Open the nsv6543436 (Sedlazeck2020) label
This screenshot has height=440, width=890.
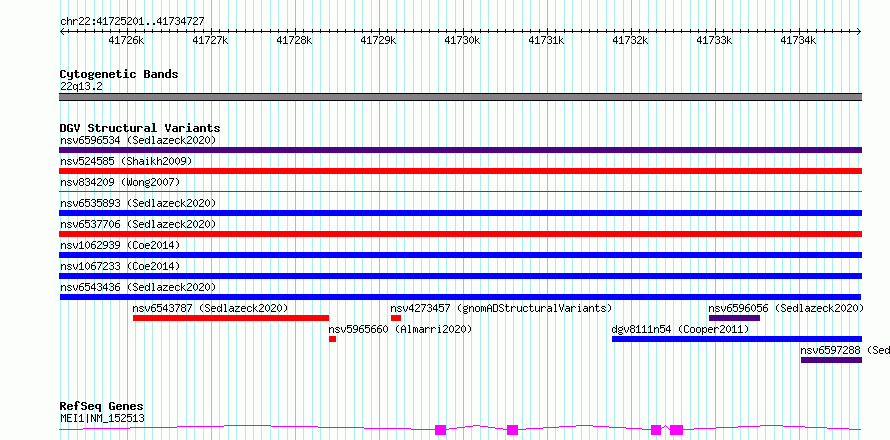pyautogui.click(x=138, y=287)
